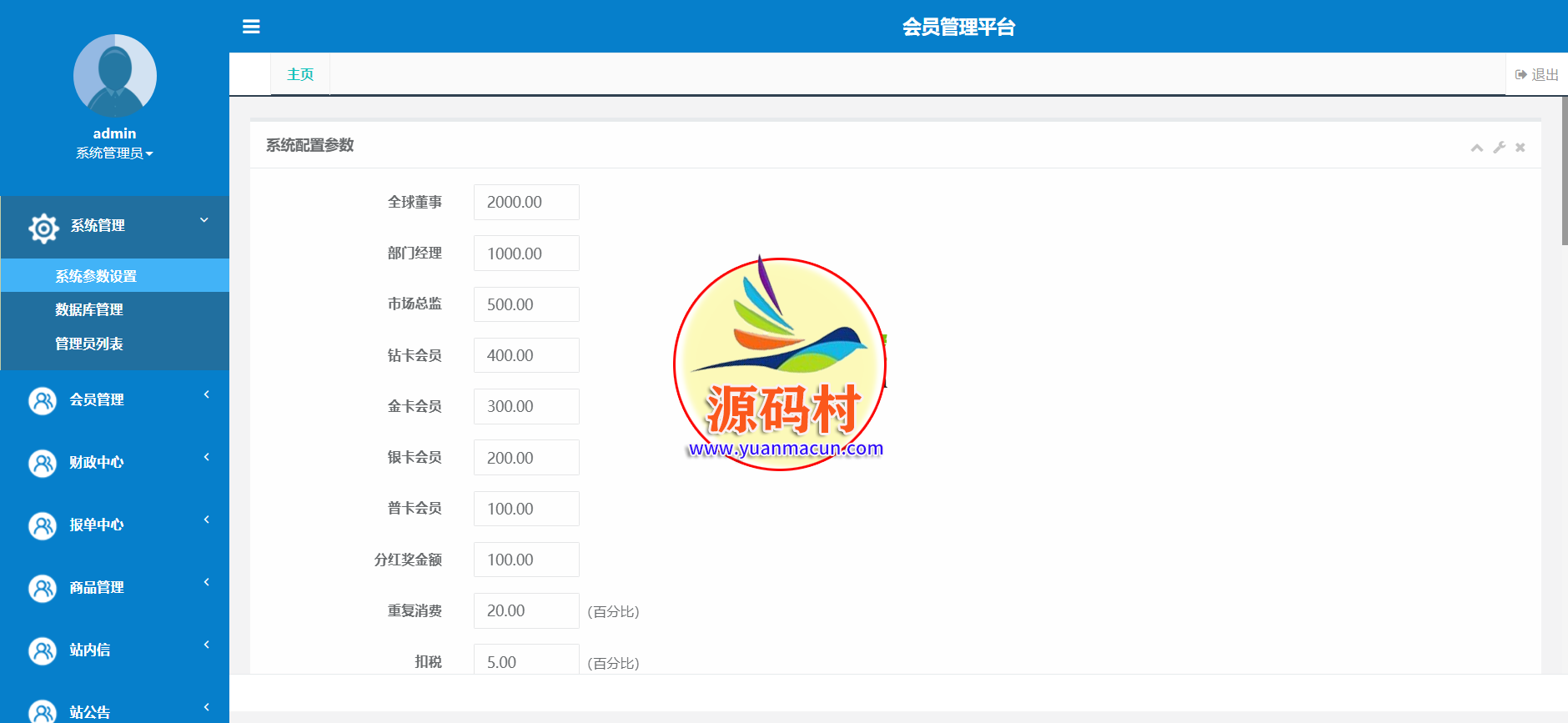Image resolution: width=1568 pixels, height=723 pixels.
Task: Open the 系统管理员 user dropdown
Action: pyautogui.click(x=114, y=153)
